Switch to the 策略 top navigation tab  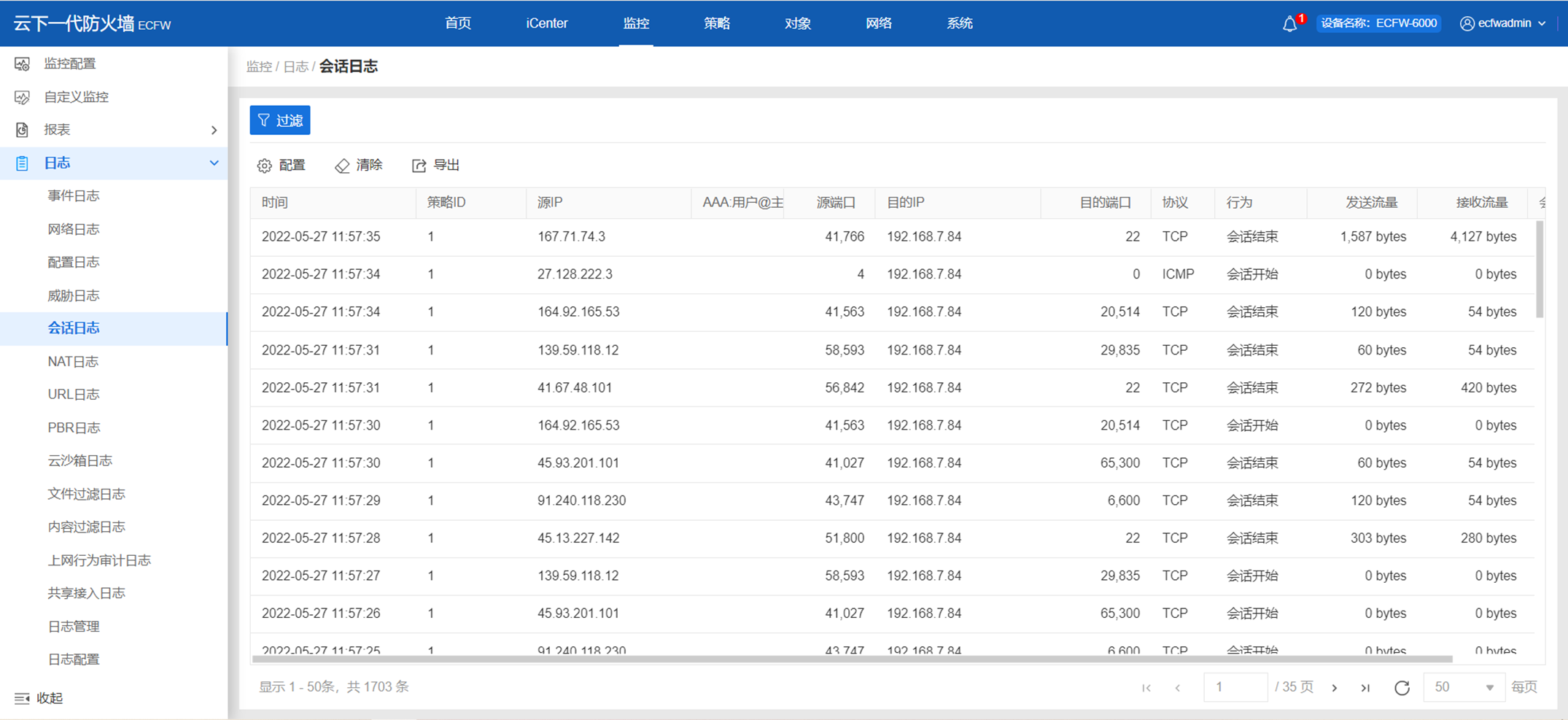[716, 23]
